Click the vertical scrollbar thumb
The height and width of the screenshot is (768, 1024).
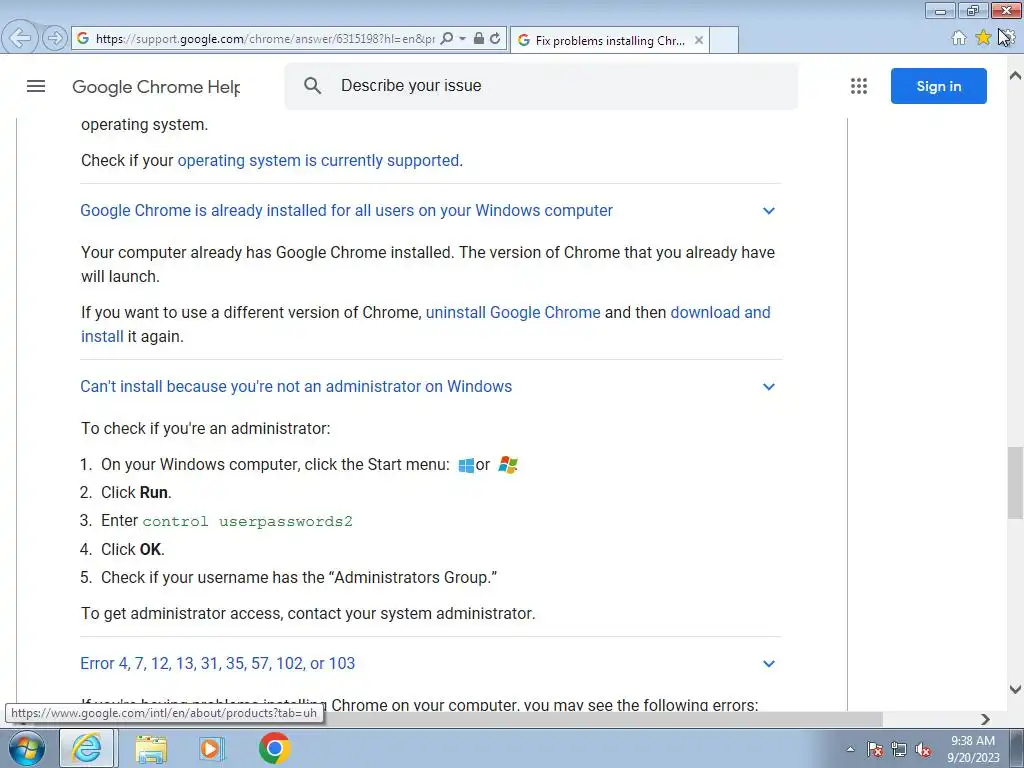(1015, 483)
